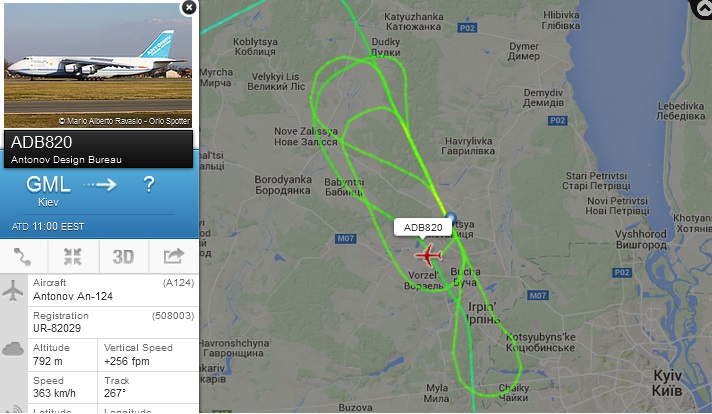
Task: Click the aircraft silhouette sidebar icon
Action: tap(13, 291)
